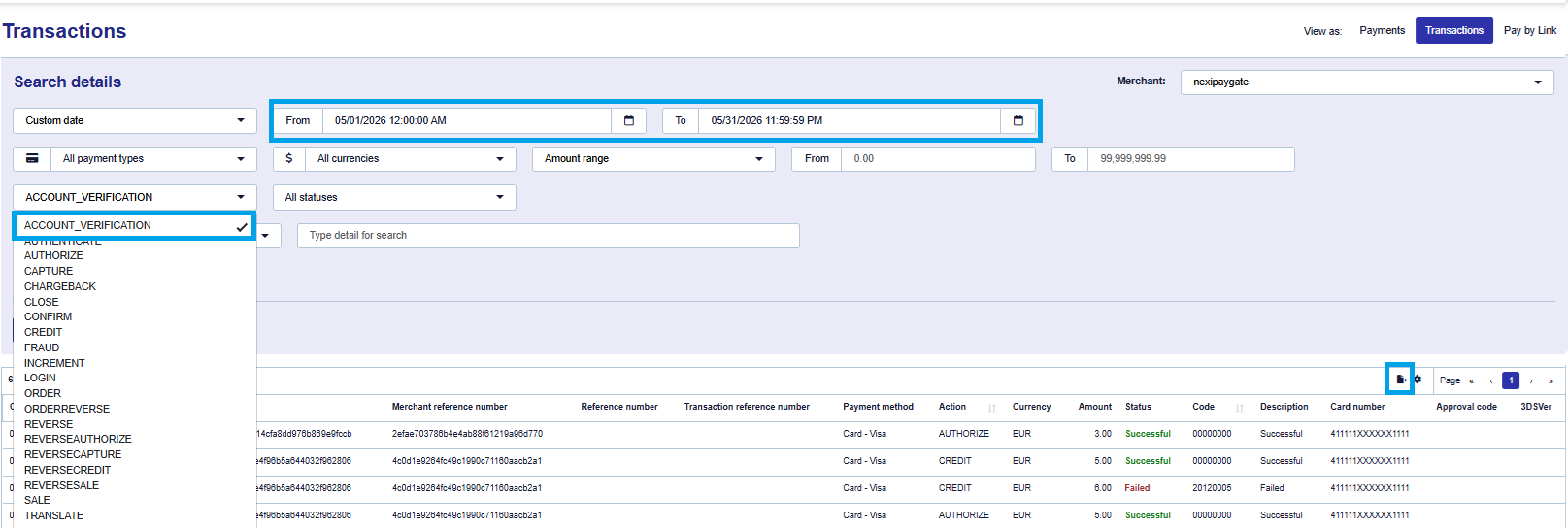Click the Payment method column header
Viewport: 1568px width, 528px height.
[878, 407]
